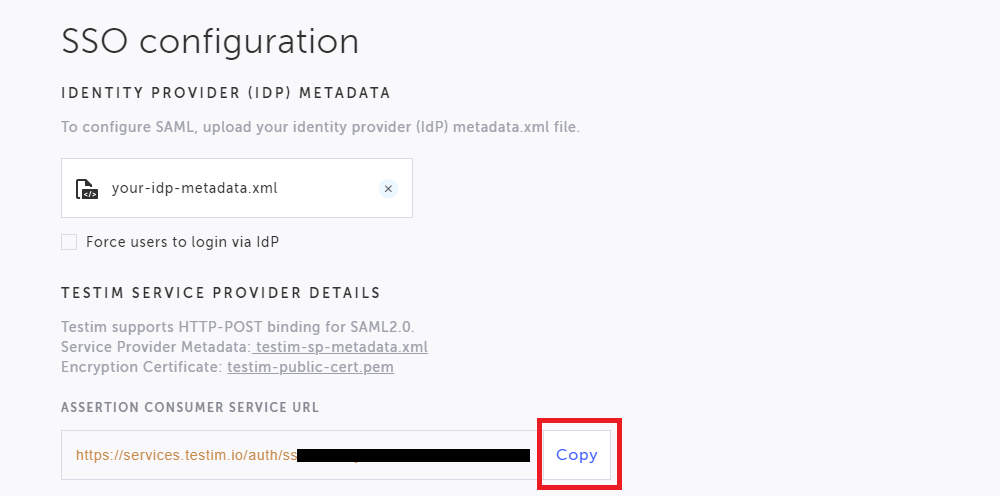This screenshot has width=1000, height=496.
Task: Click the Assertion Consumer Service URL label
Action: [190, 407]
